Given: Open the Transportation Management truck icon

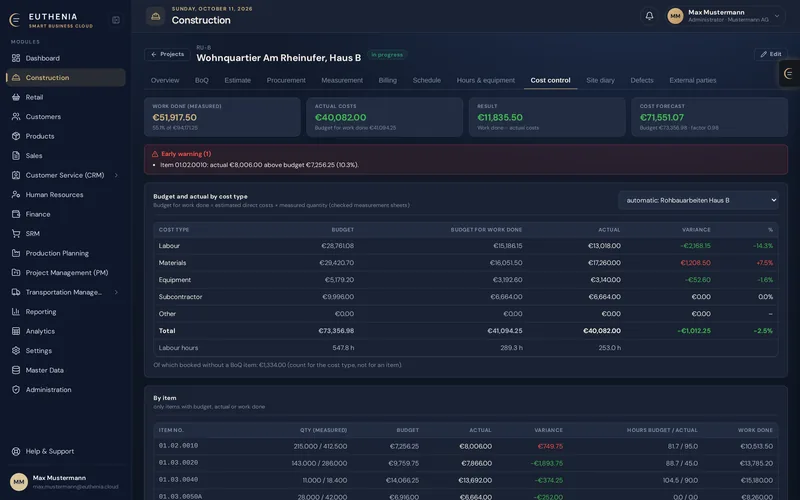Looking at the screenshot, I should point(16,292).
